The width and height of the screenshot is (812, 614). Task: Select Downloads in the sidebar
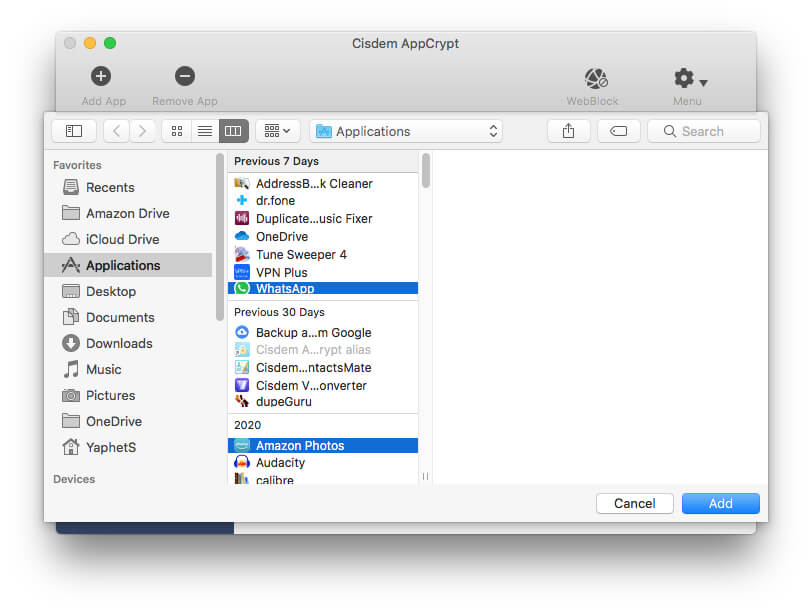129,343
